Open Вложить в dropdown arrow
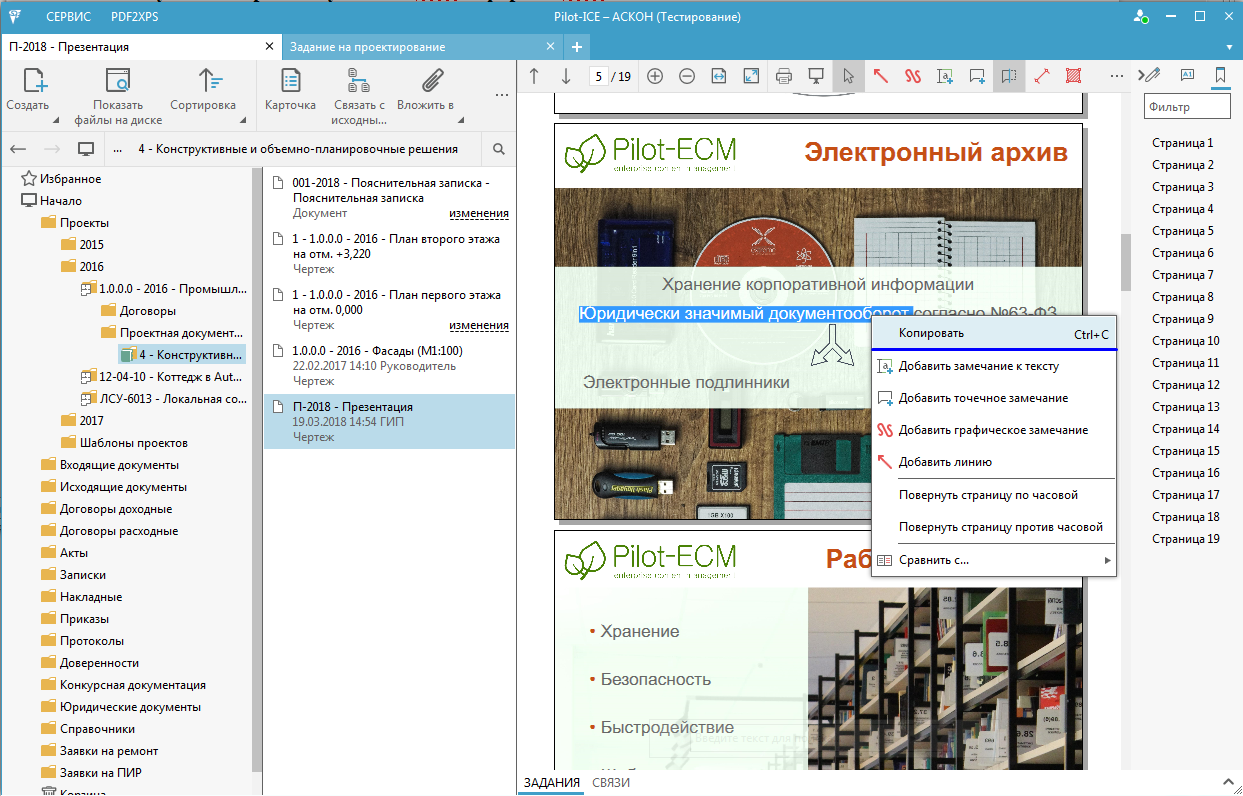1243x796 pixels. point(461,121)
